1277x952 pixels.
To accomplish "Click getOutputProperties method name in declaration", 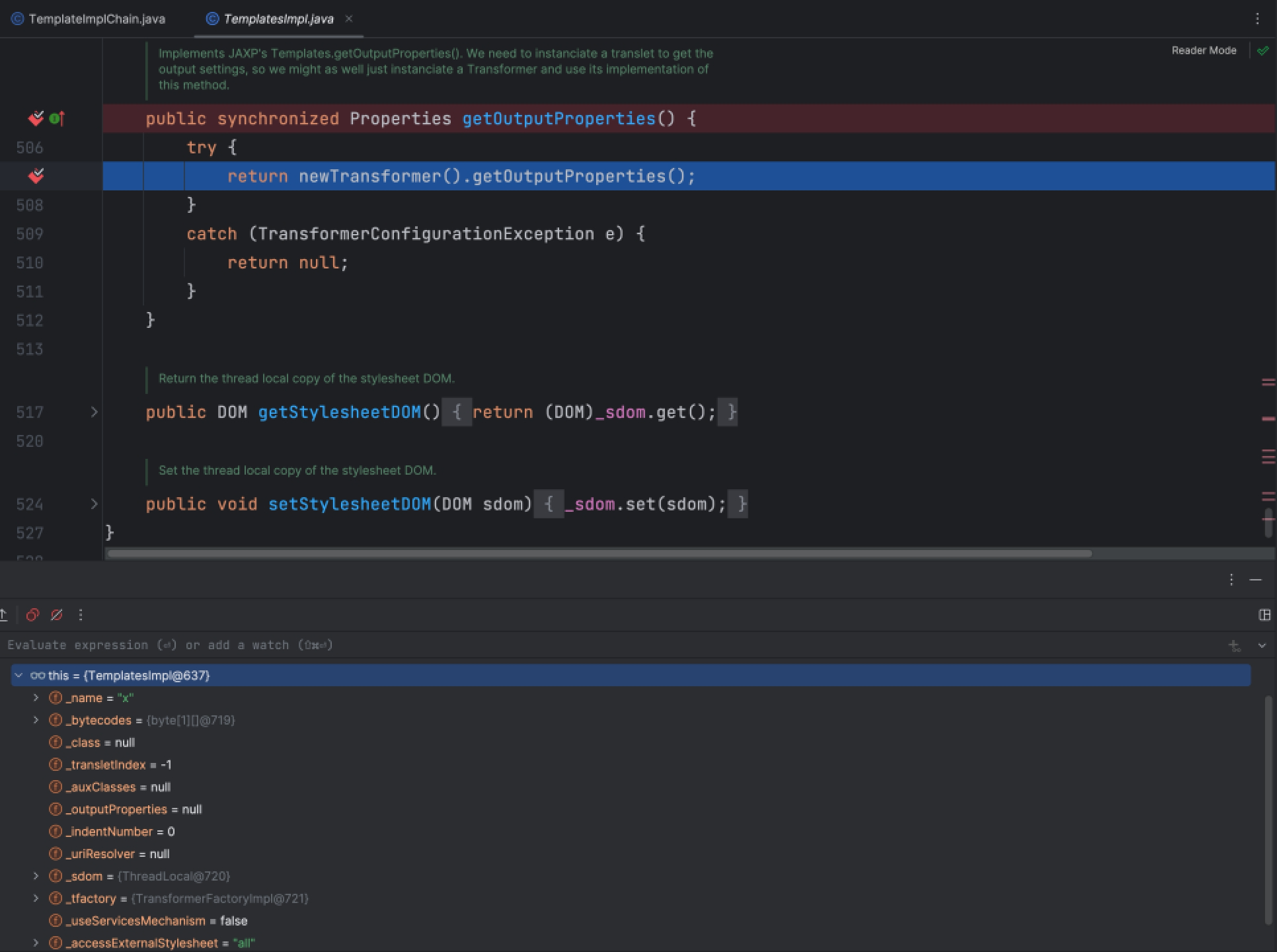I will click(x=559, y=118).
